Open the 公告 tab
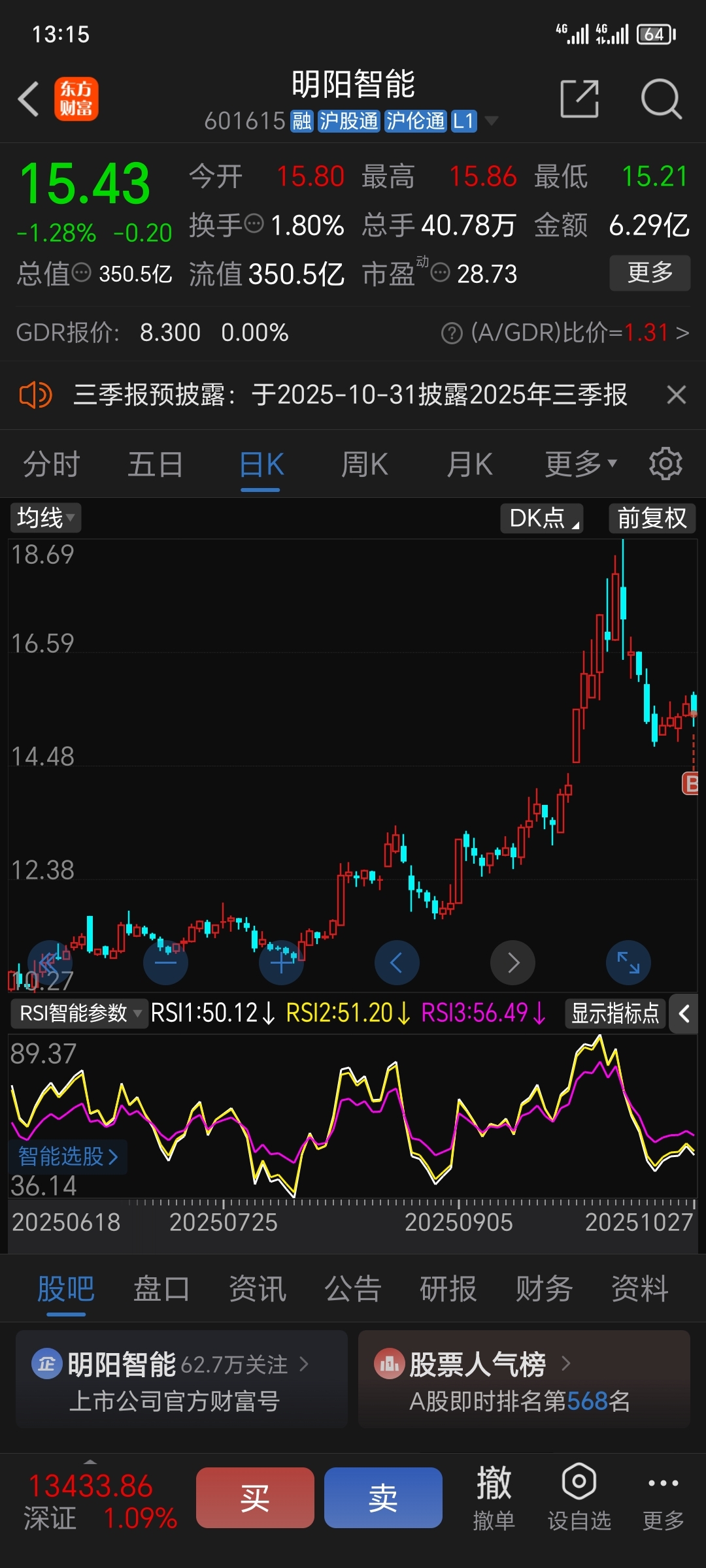Image resolution: width=706 pixels, height=1568 pixels. coord(353,1289)
